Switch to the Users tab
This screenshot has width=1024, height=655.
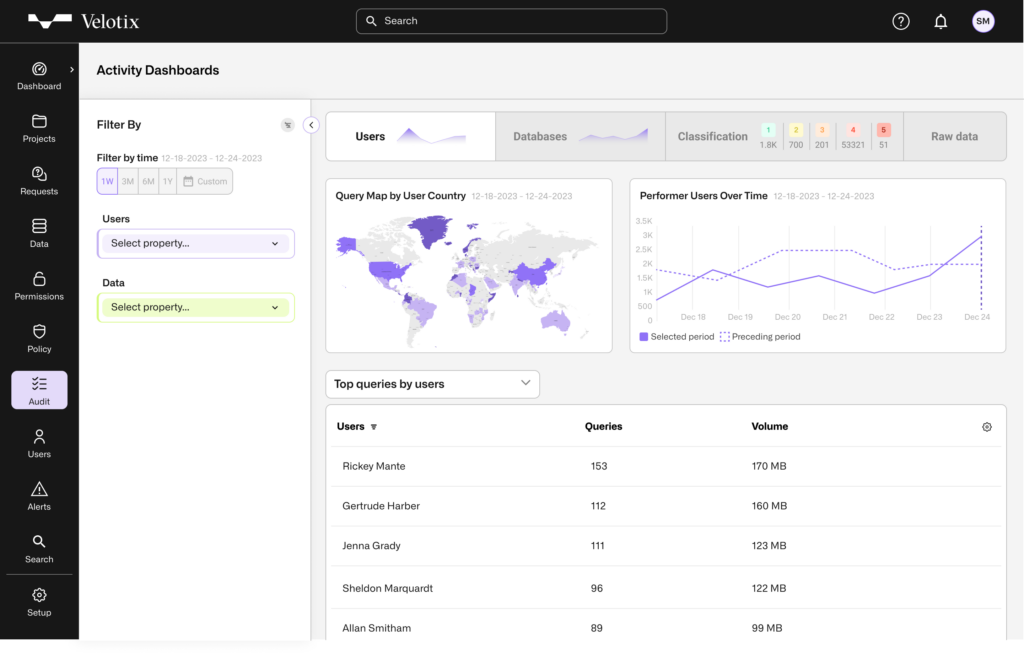click(410, 136)
